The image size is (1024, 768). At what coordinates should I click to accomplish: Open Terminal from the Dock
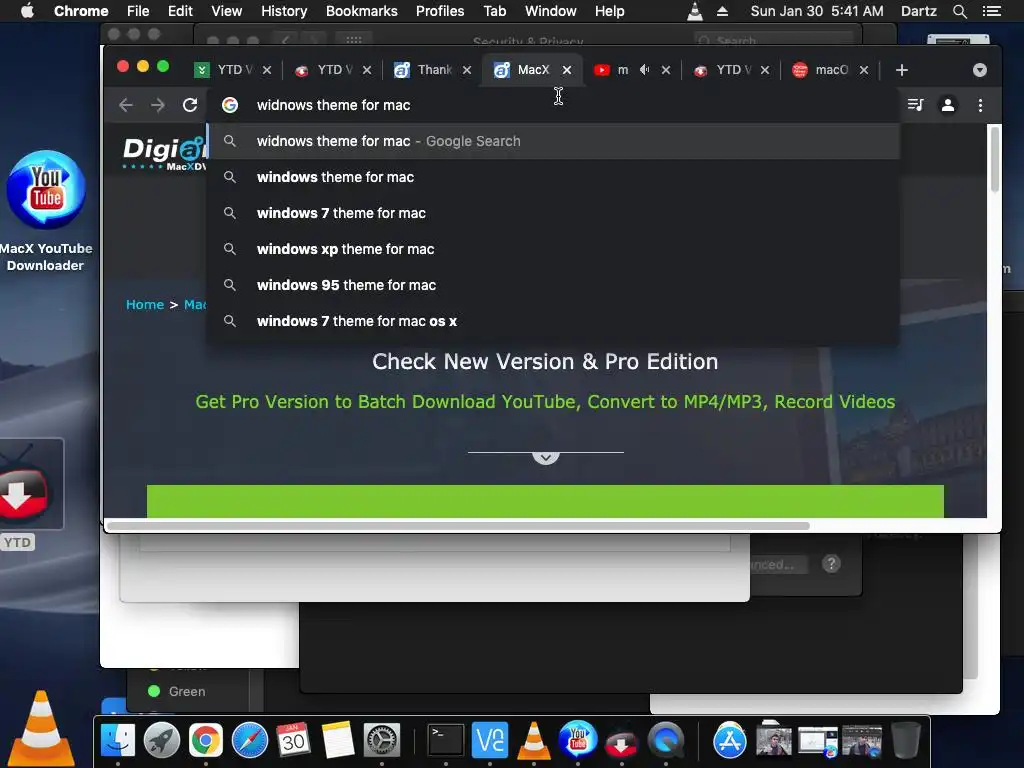[446, 741]
